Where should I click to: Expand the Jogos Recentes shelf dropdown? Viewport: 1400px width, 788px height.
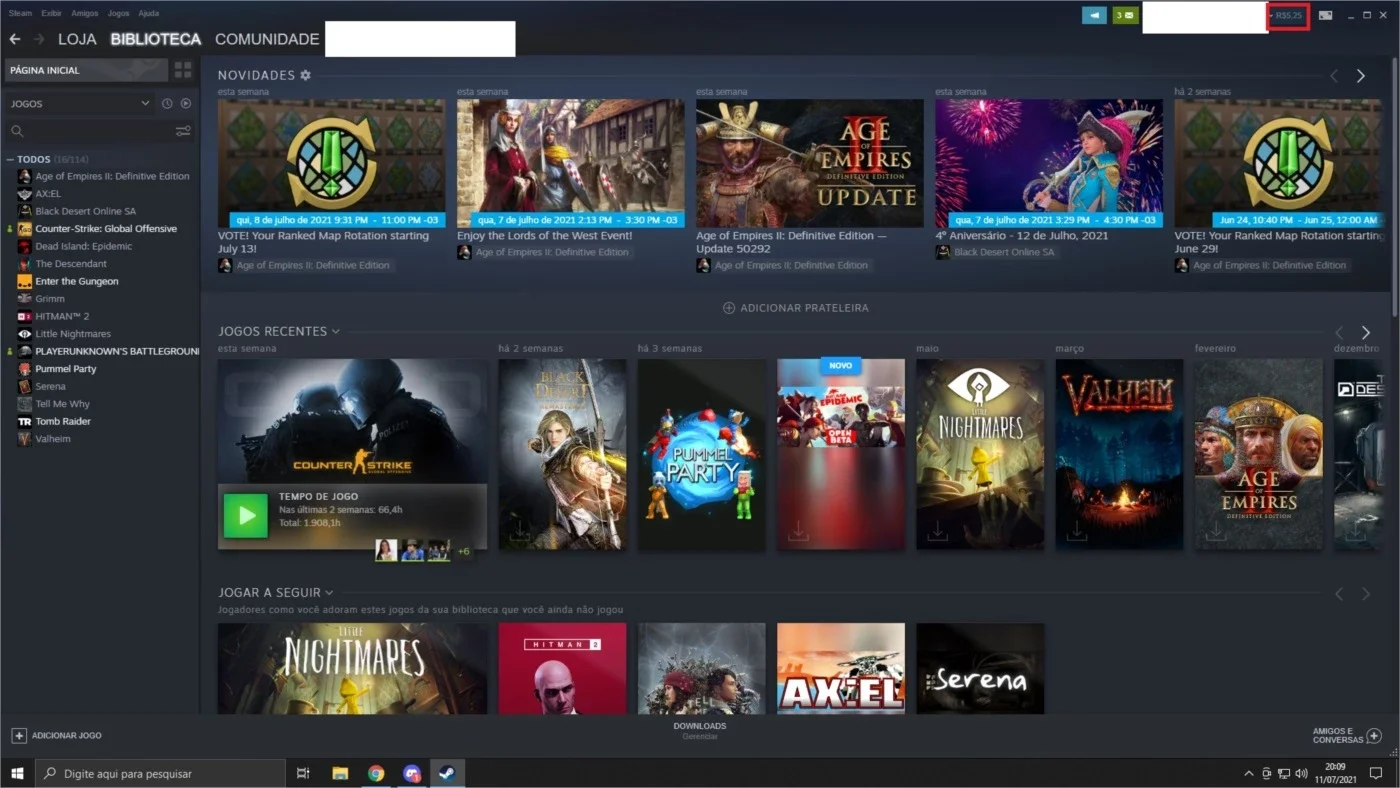(336, 332)
